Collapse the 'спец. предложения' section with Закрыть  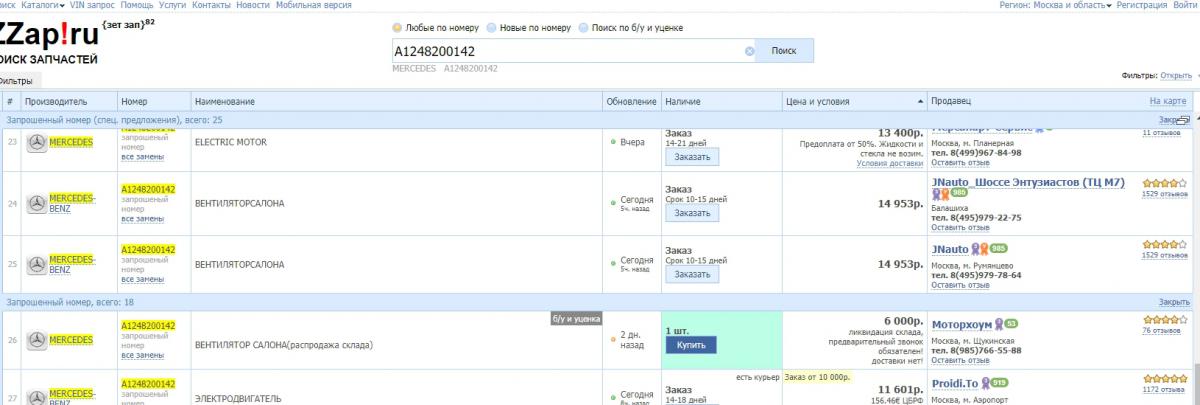1173,119
